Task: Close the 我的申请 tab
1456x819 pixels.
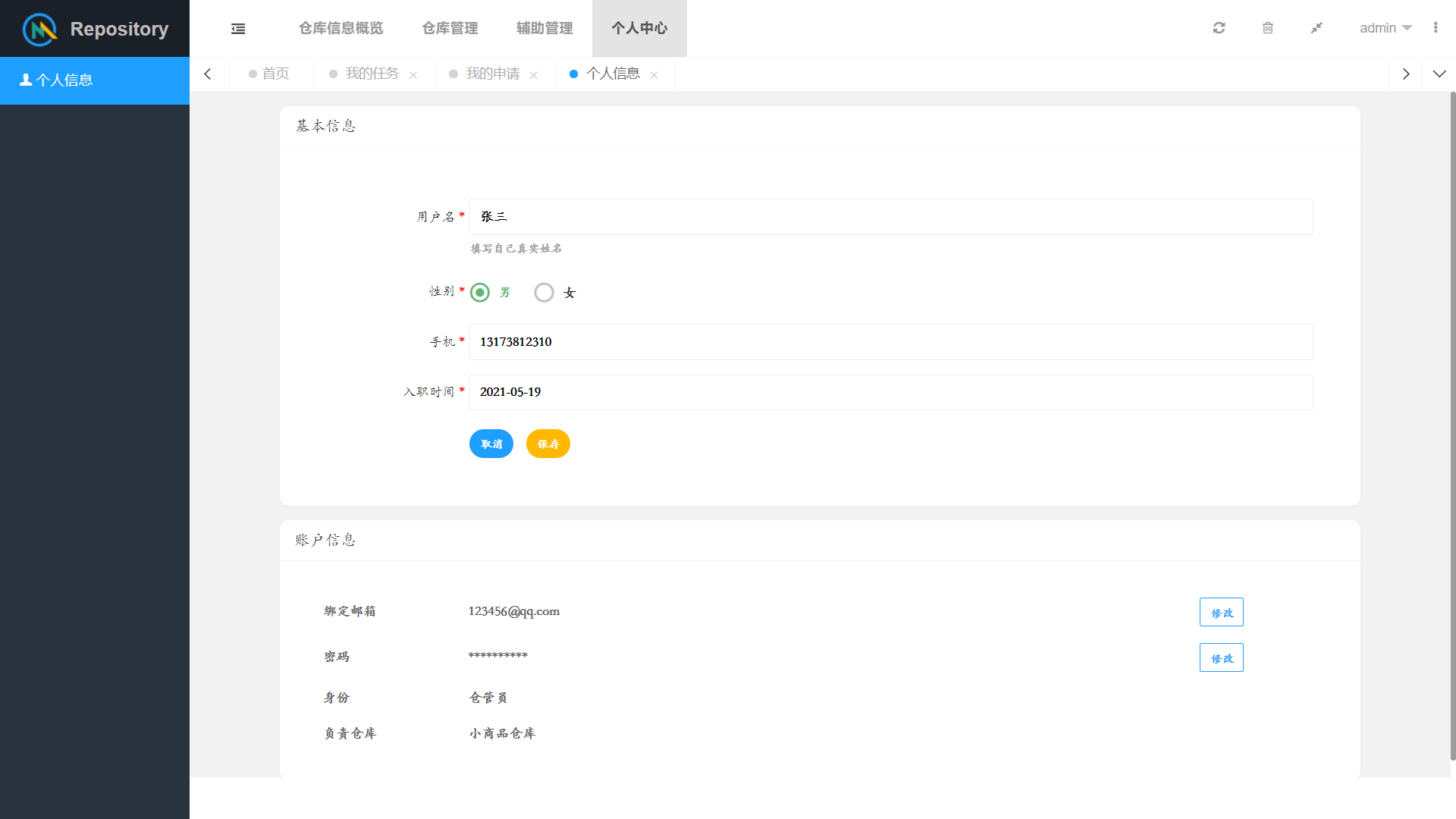Action: pyautogui.click(x=534, y=75)
